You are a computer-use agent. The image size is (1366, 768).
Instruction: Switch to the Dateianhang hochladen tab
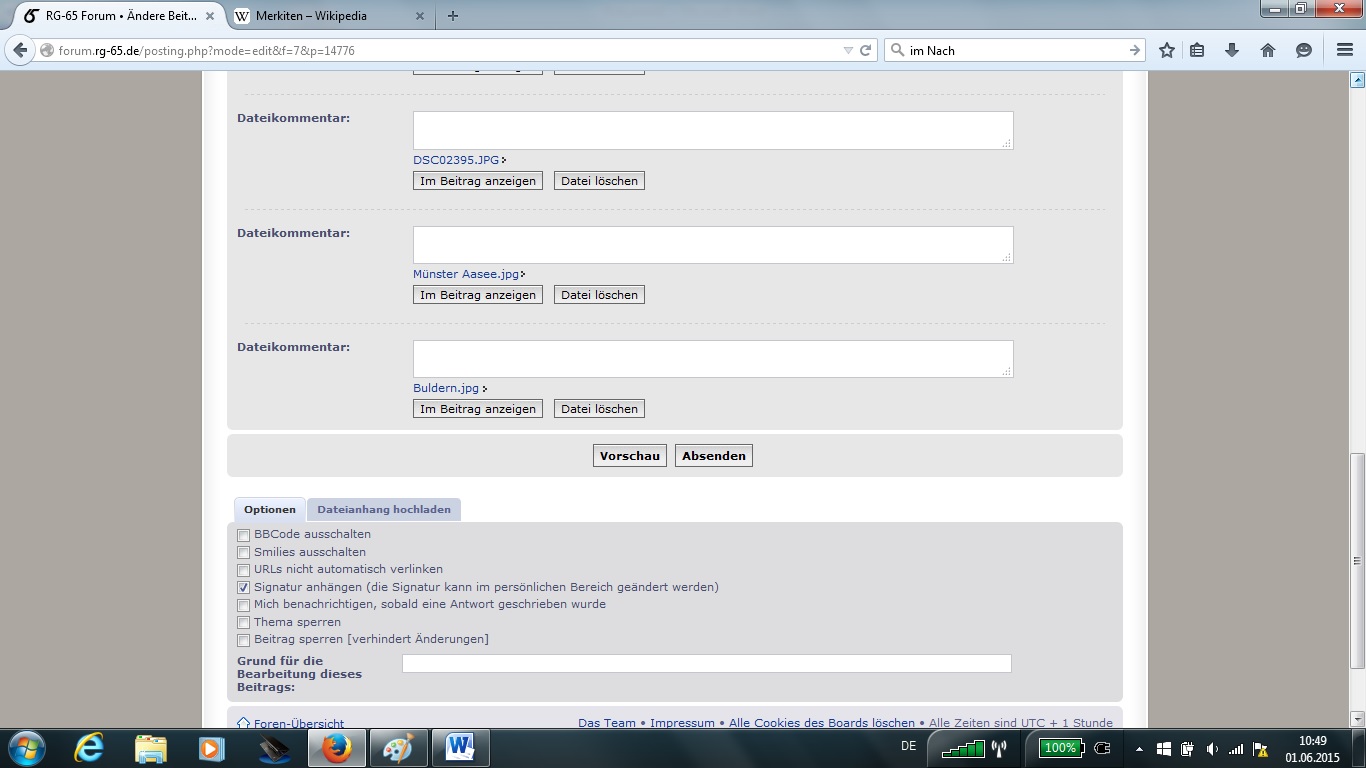point(384,510)
